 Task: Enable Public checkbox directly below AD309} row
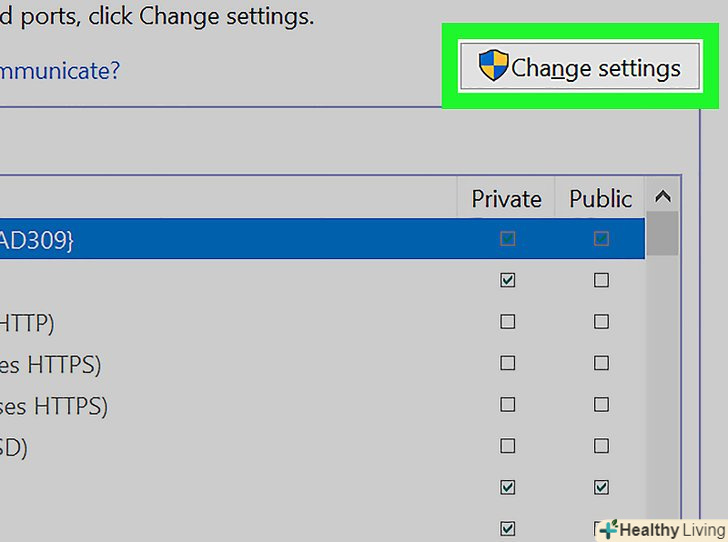(x=601, y=281)
